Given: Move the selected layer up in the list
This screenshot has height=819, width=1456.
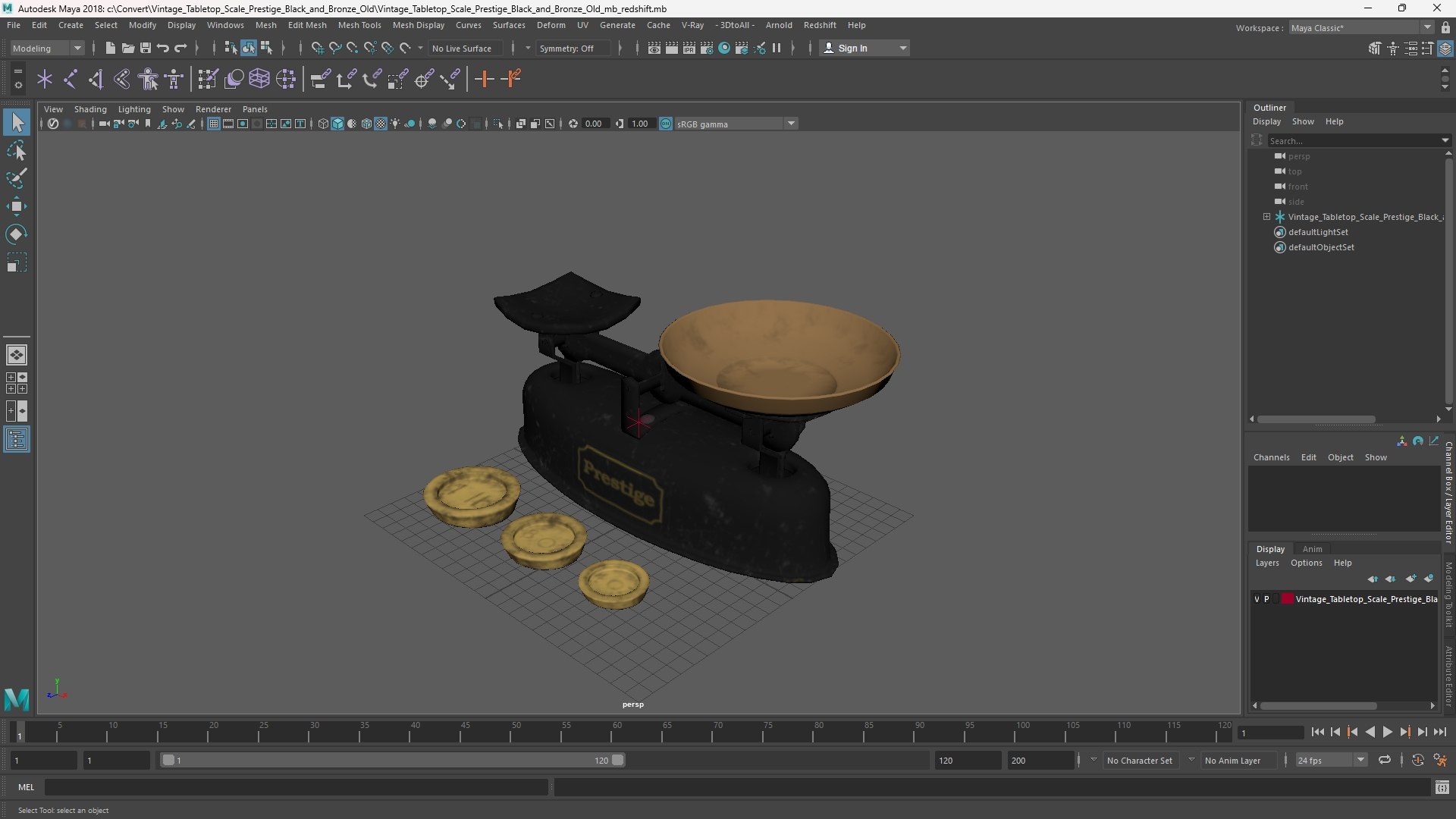Looking at the screenshot, I should point(1373,579).
